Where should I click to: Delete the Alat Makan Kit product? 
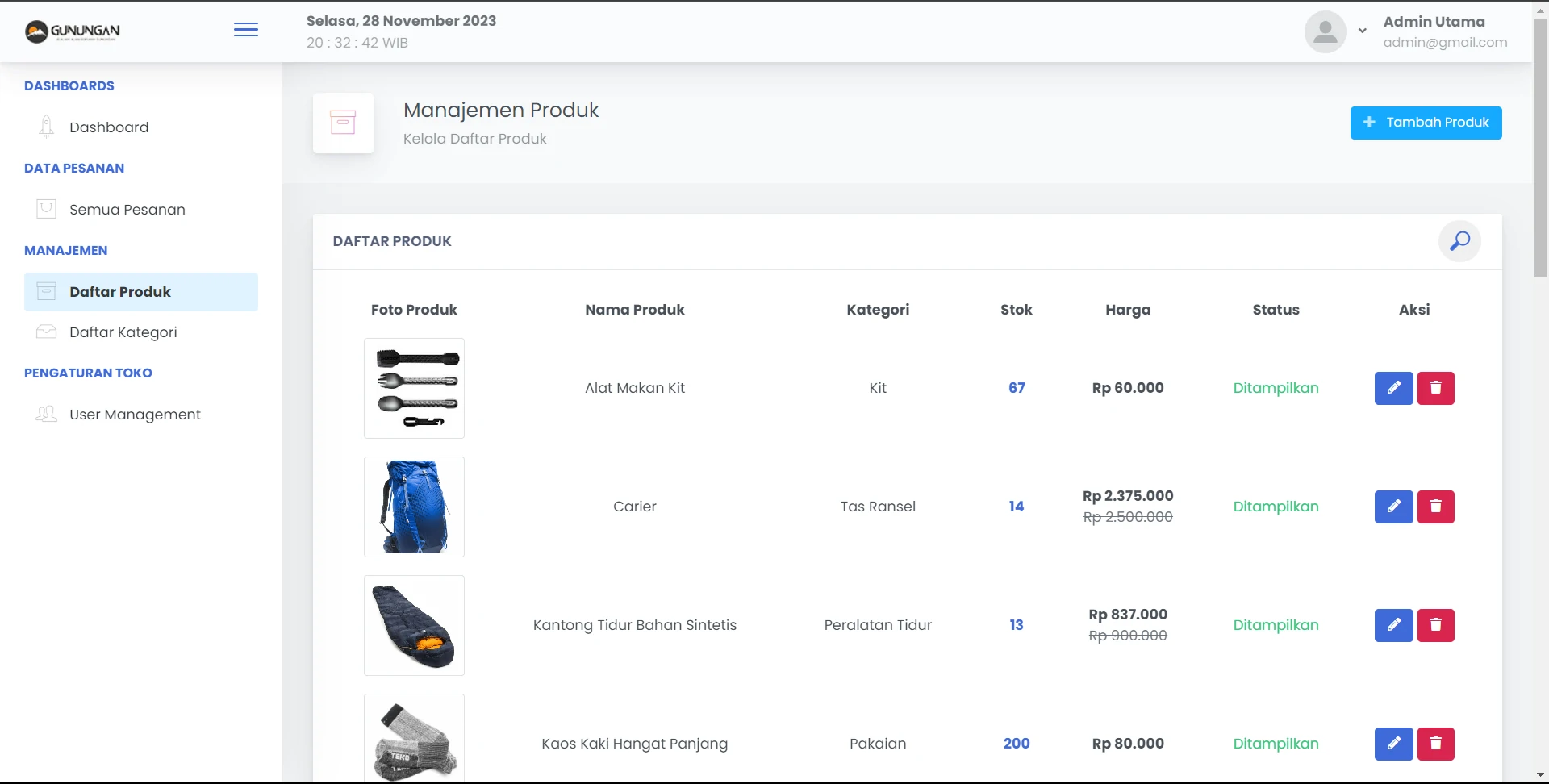click(1435, 388)
